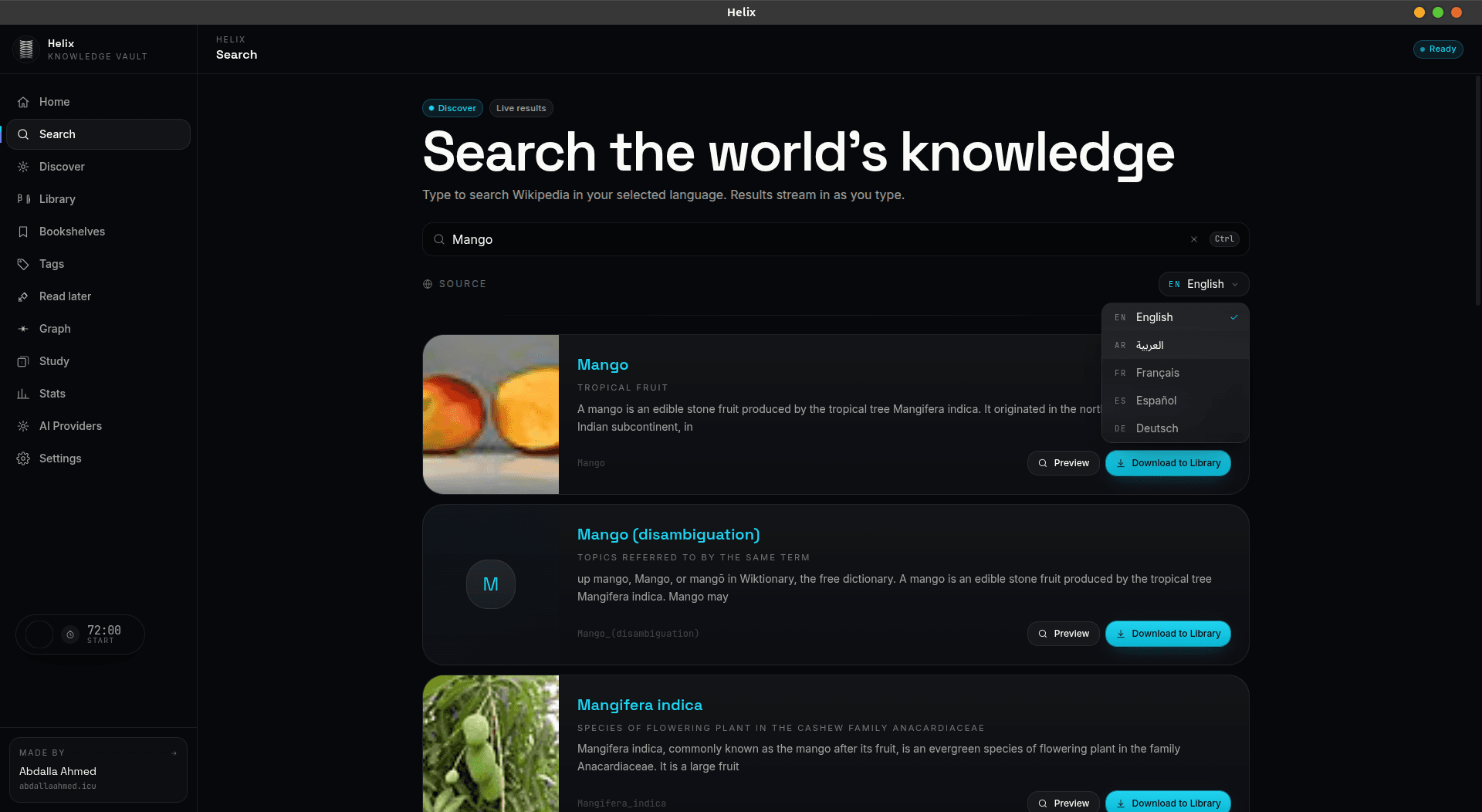Click the Tags icon in sidebar
1482x812 pixels.
[23, 264]
